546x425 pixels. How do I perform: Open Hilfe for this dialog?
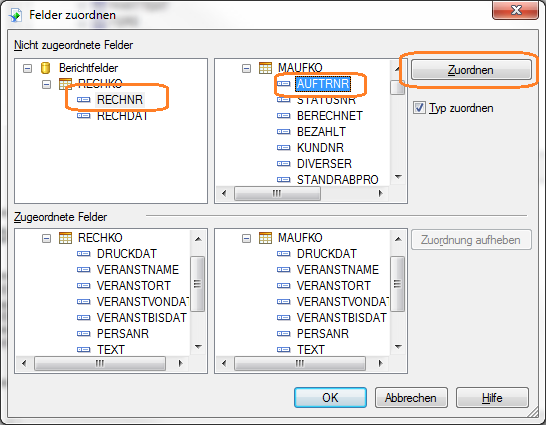(x=492, y=398)
